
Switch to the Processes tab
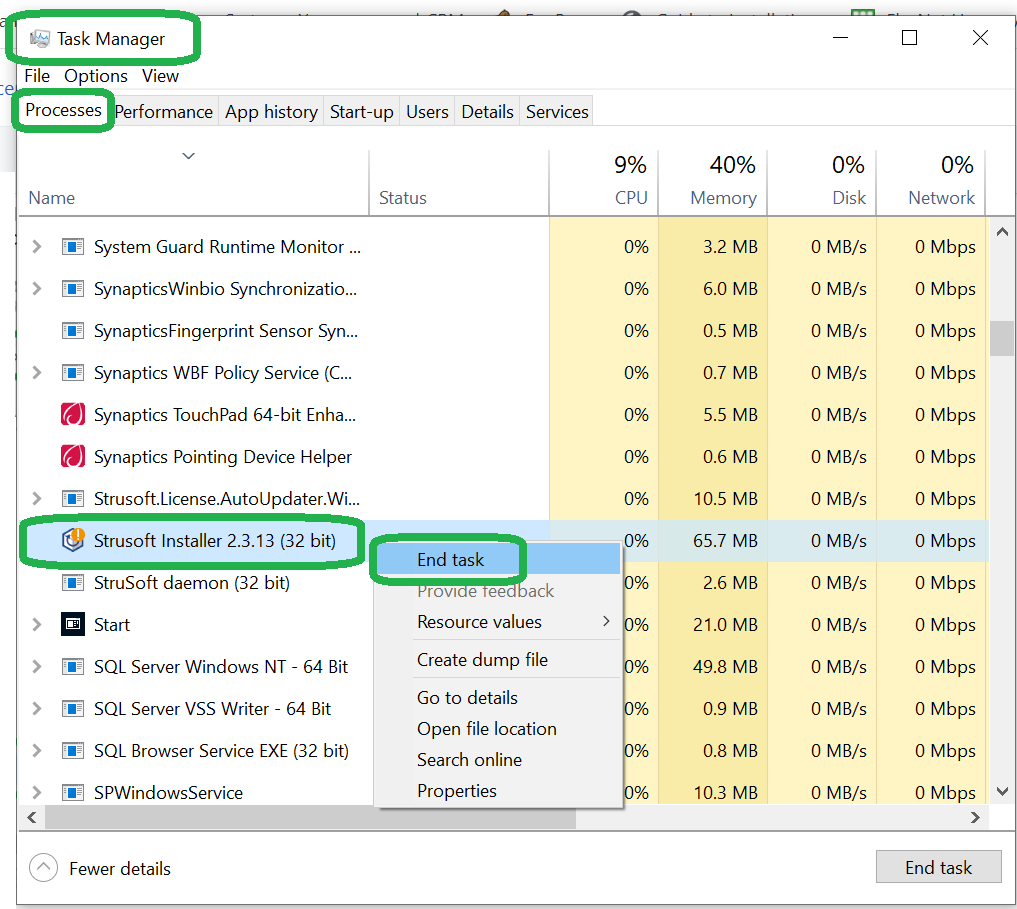click(64, 110)
